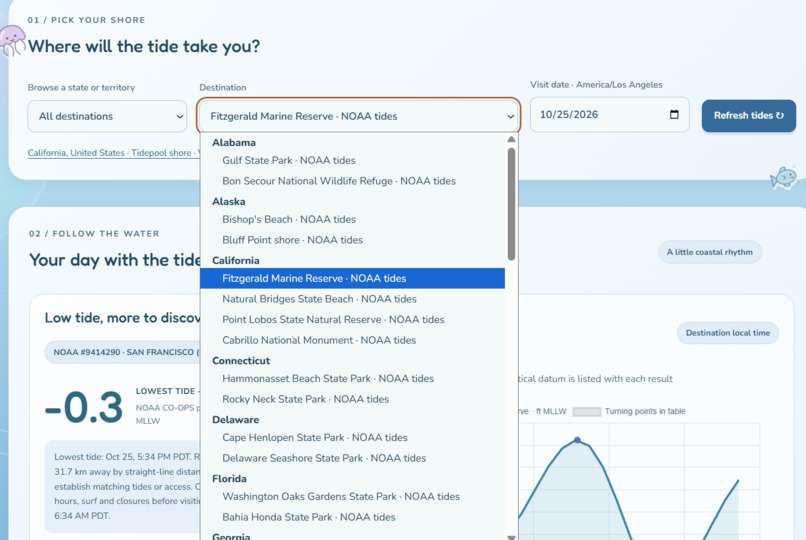
Task: Open the calendar picker icon in date field
Action: [x=674, y=115]
